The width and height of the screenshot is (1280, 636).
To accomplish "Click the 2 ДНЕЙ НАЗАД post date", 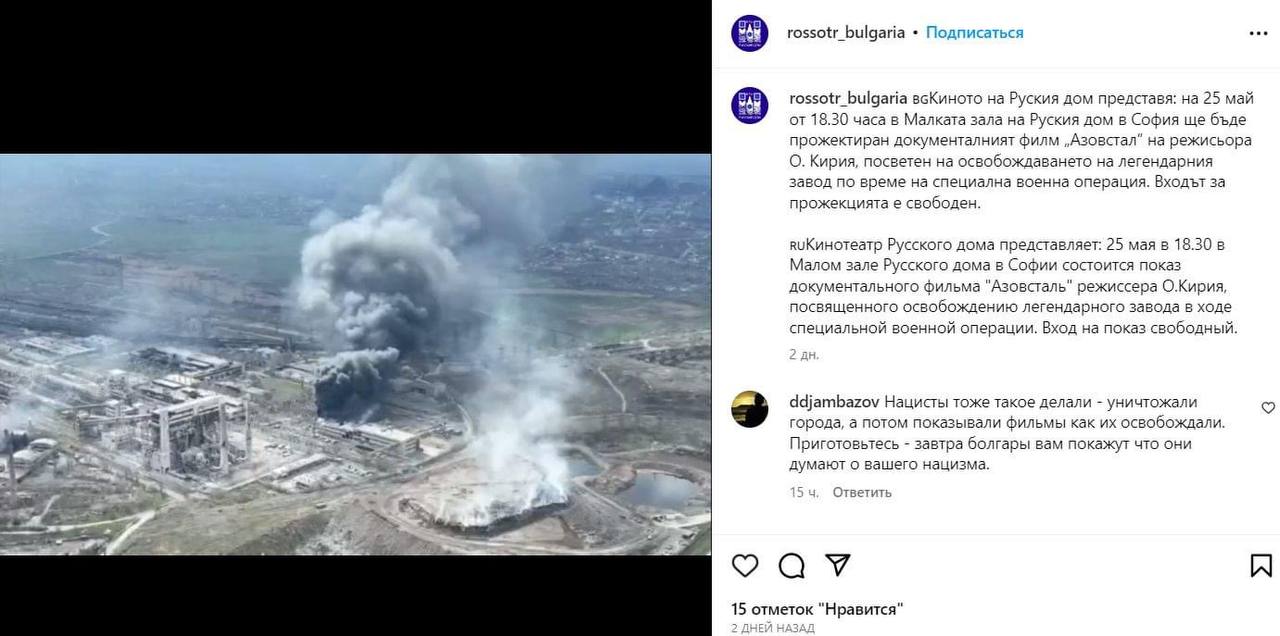I will point(772,628).
